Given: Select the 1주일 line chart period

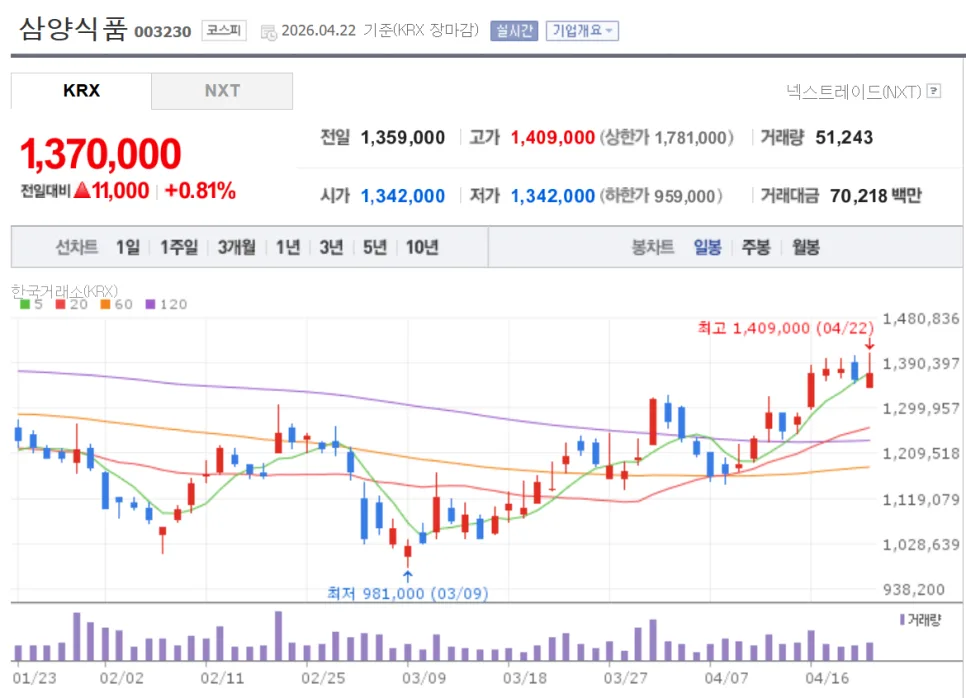Looking at the screenshot, I should pyautogui.click(x=179, y=248).
